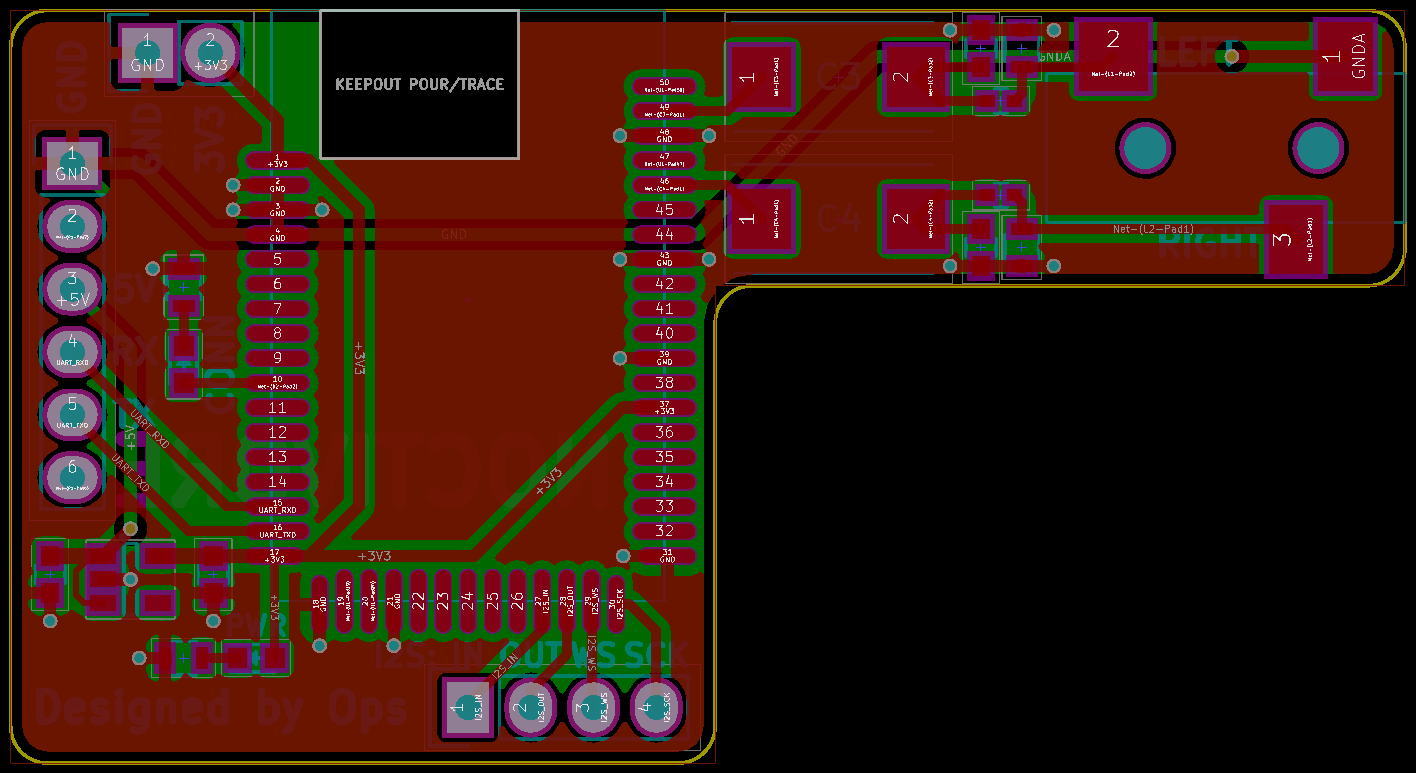Select the KEEPOUT POUR/TRACE zone label

pyautogui.click(x=419, y=84)
